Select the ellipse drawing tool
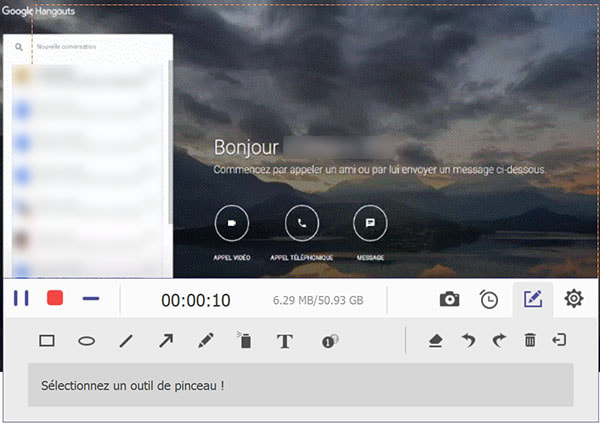This screenshot has height=423, width=600. pos(87,341)
